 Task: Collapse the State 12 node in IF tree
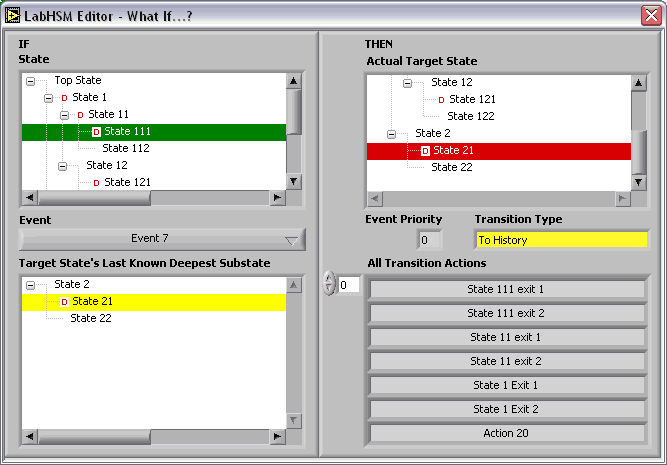click(63, 166)
